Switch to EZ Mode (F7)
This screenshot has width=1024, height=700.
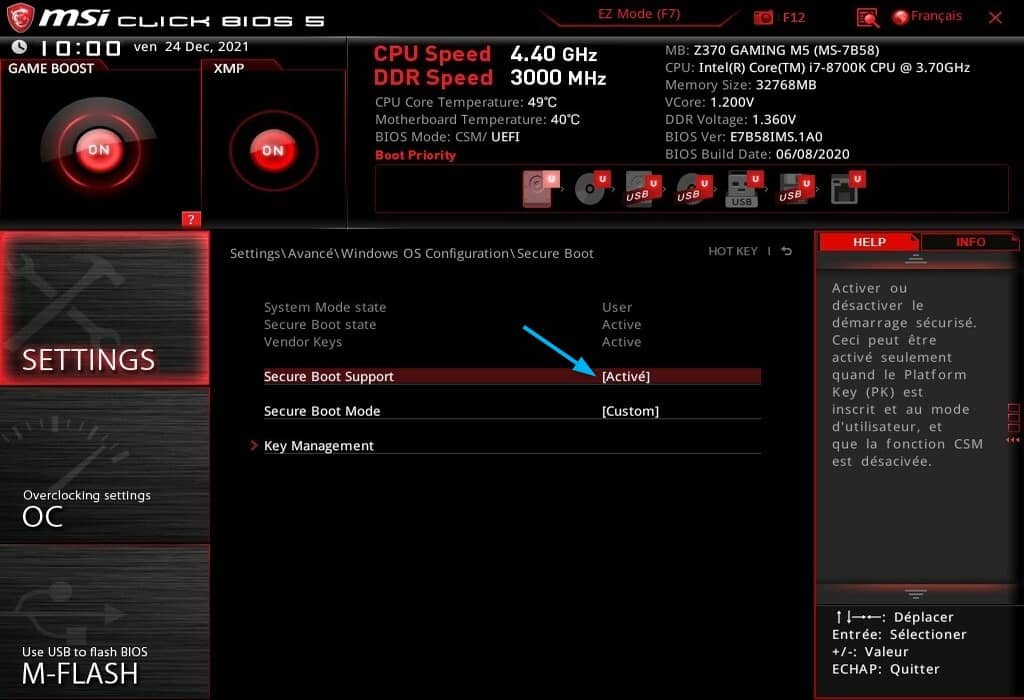click(639, 14)
